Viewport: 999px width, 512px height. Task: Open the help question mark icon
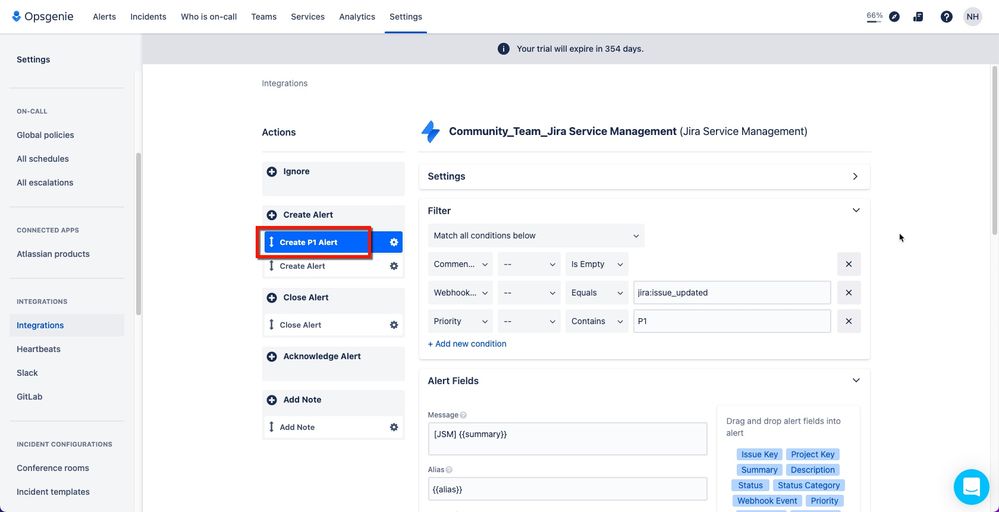coord(946,17)
